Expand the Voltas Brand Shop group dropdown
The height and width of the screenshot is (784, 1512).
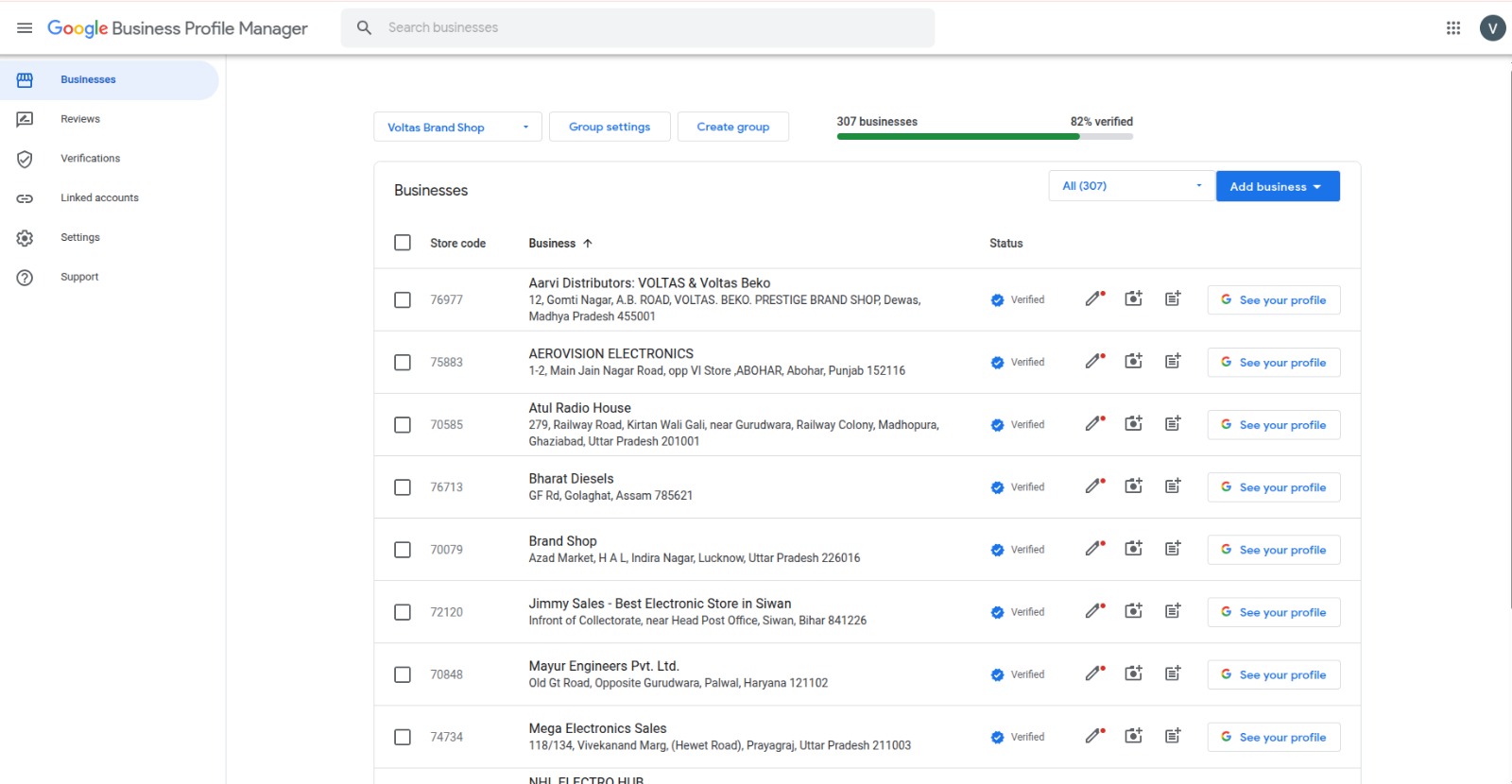[457, 128]
